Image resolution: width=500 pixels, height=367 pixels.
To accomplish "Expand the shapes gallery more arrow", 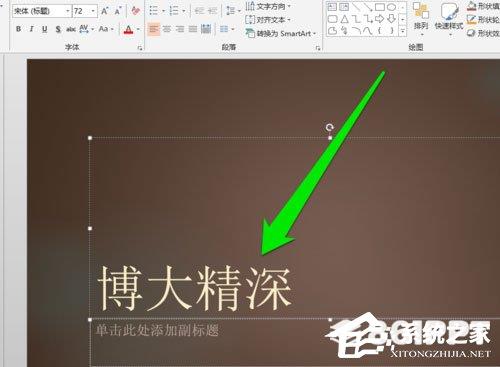I will point(403,31).
